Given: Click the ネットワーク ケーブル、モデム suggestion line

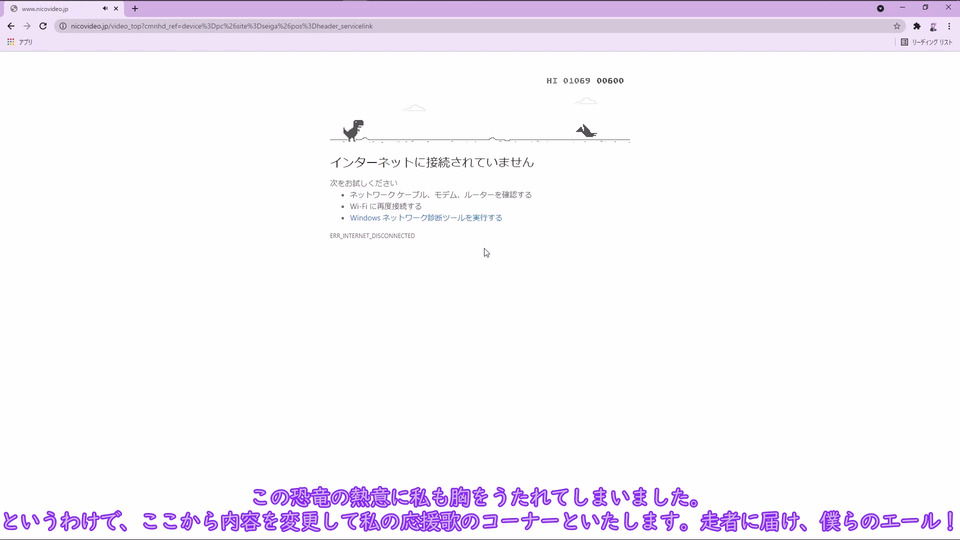Looking at the screenshot, I should click(x=440, y=195).
